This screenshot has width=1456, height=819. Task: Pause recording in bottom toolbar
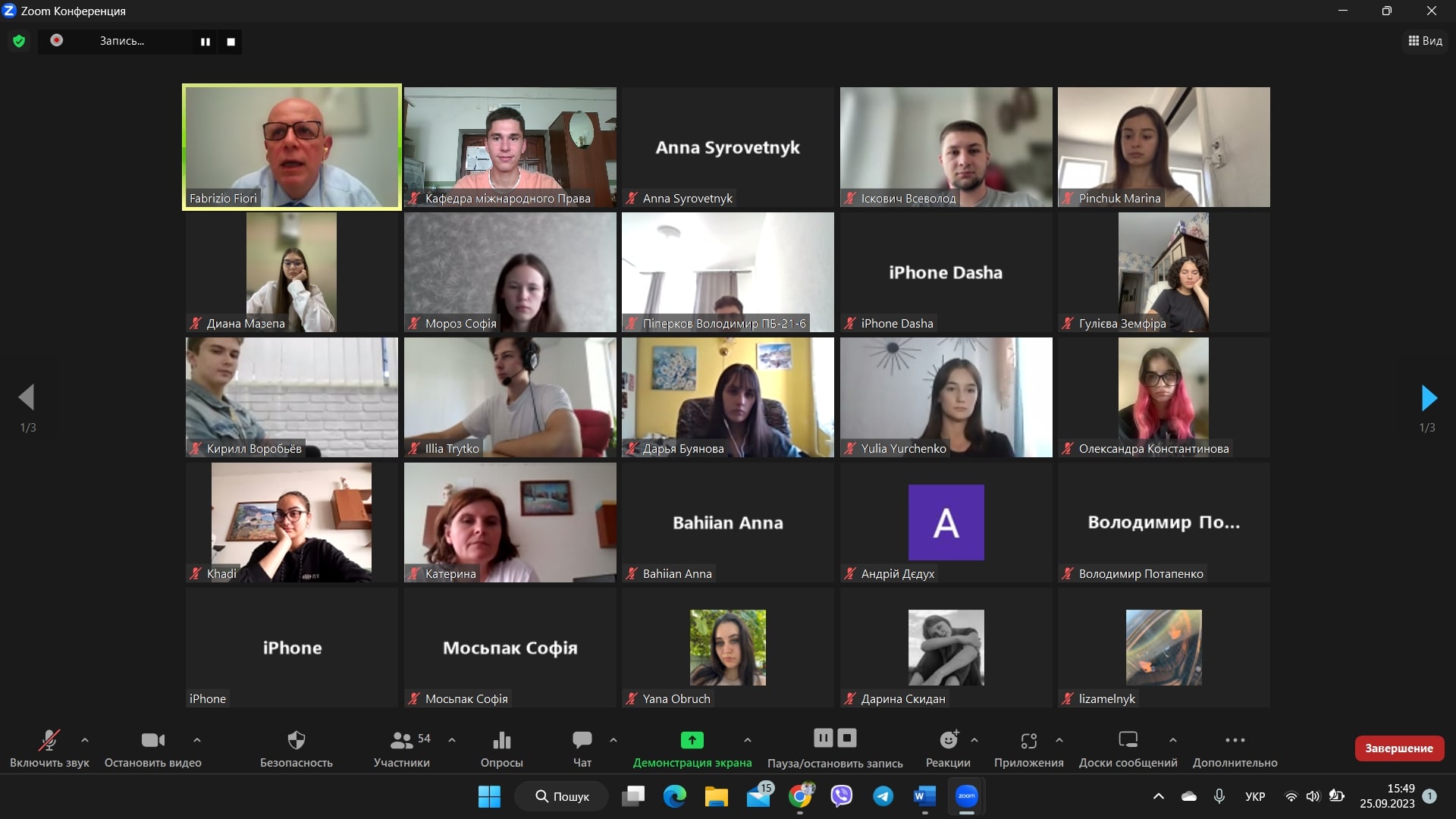(824, 738)
